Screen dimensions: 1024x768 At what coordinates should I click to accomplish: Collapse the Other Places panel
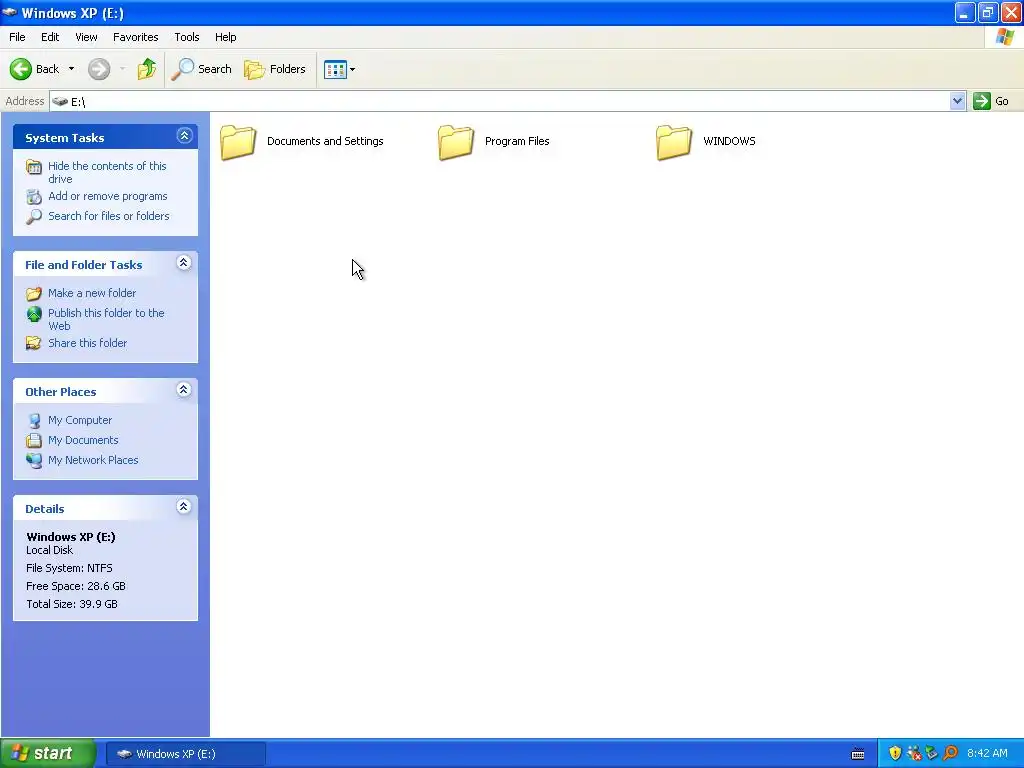[x=184, y=390]
